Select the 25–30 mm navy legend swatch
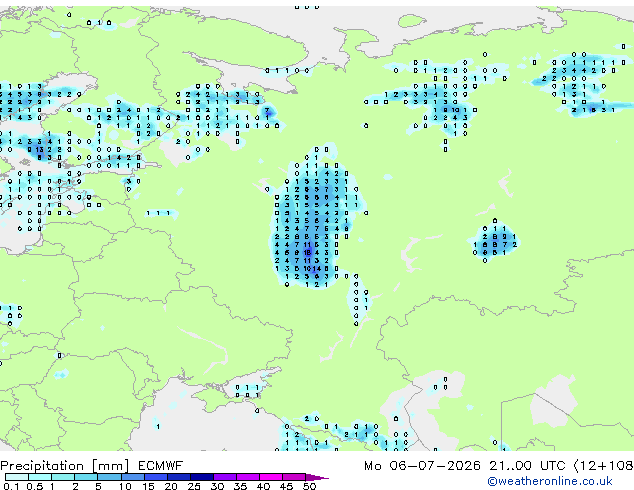634x490 pixels. 201,477
